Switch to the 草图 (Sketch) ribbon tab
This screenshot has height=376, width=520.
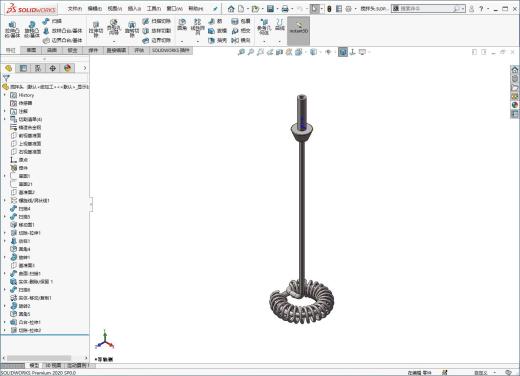tap(31, 50)
